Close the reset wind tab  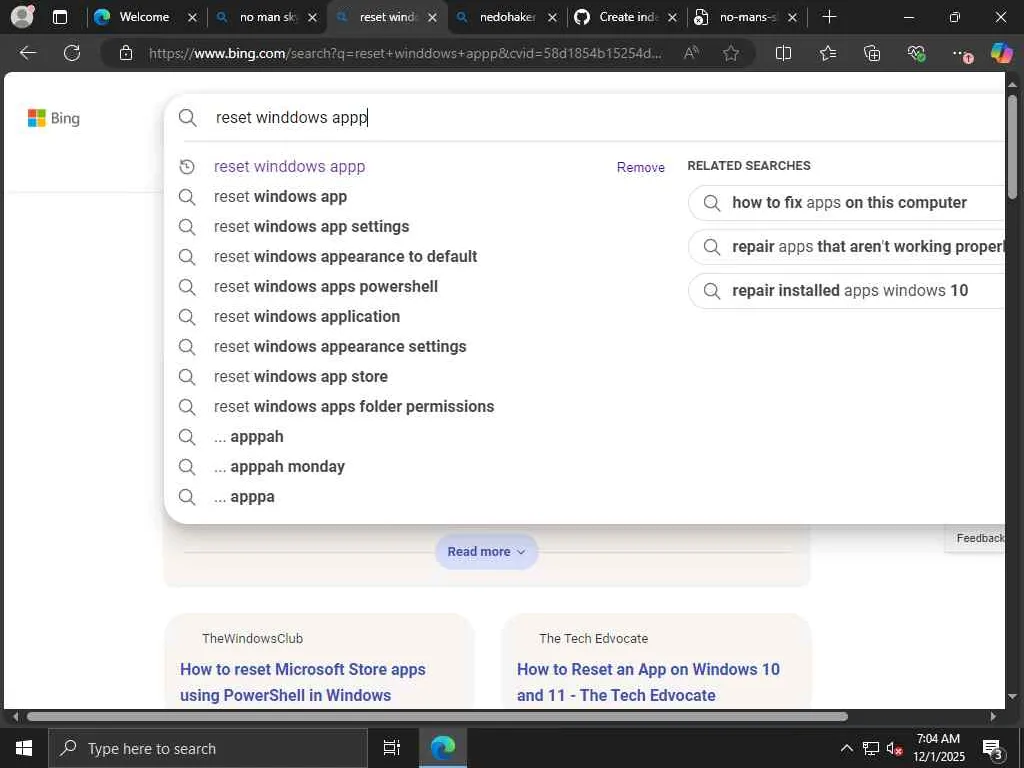[x=432, y=18]
